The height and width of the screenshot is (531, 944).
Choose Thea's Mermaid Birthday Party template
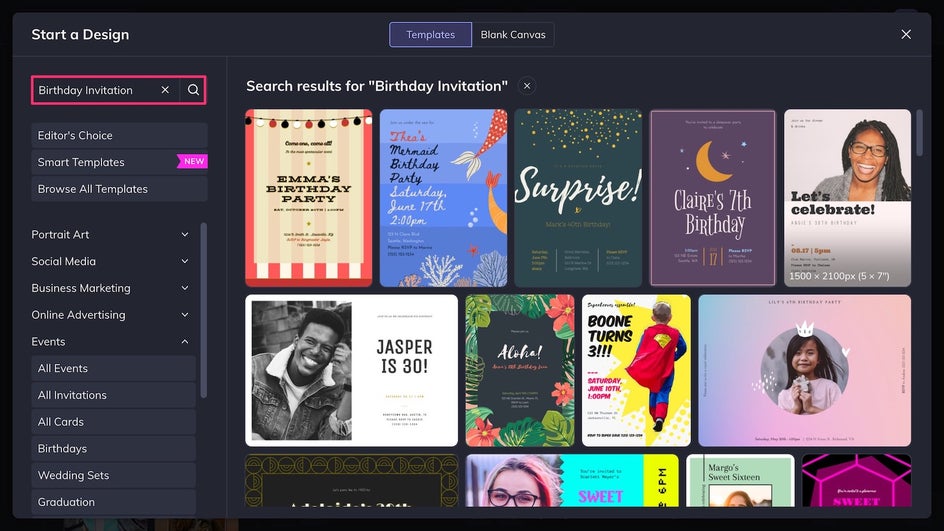click(443, 197)
